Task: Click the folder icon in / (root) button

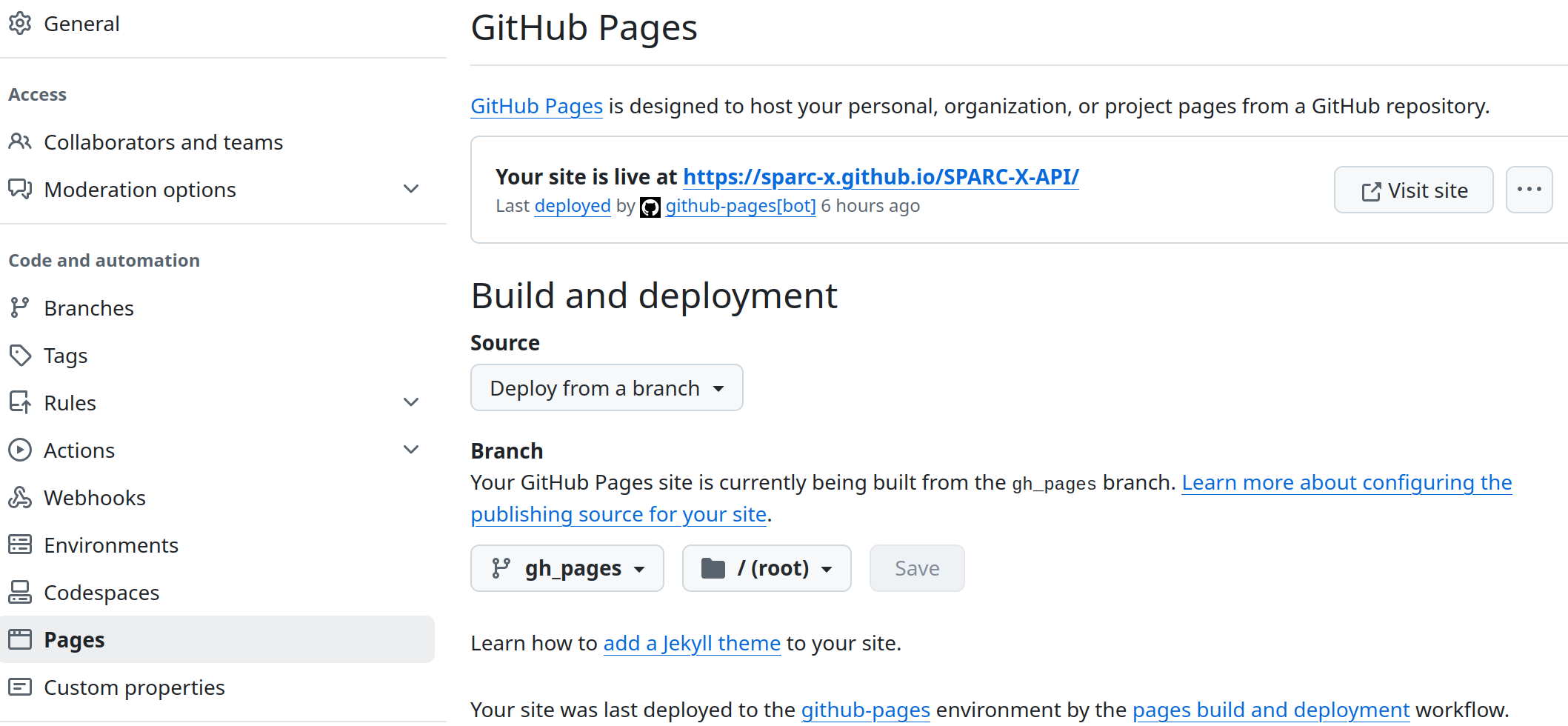Action: 713,568
